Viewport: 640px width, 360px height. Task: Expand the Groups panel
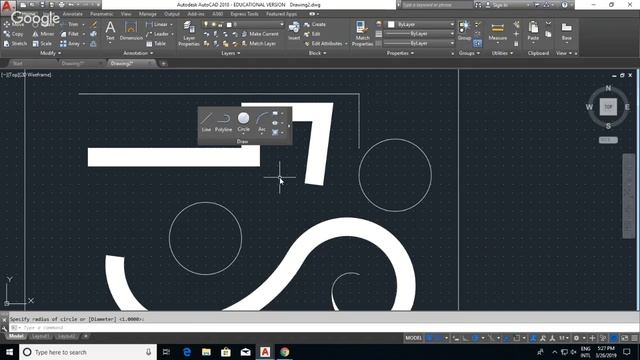(x=469, y=53)
